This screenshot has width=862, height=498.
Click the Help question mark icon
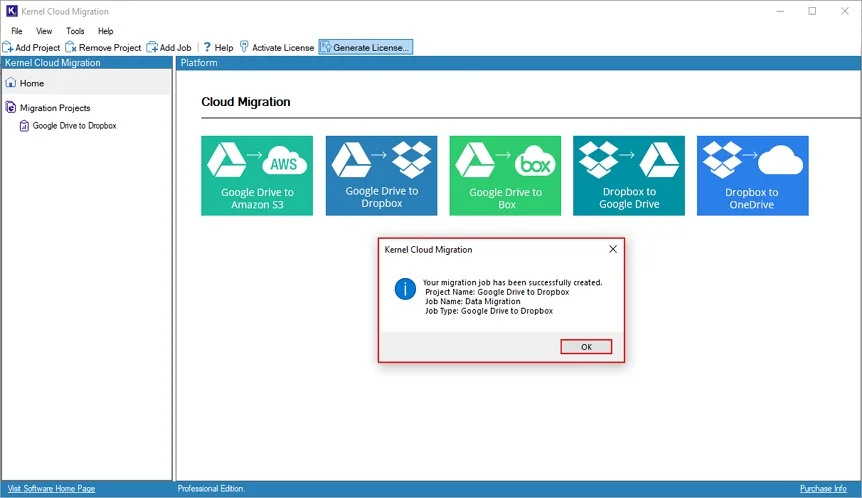coord(207,47)
